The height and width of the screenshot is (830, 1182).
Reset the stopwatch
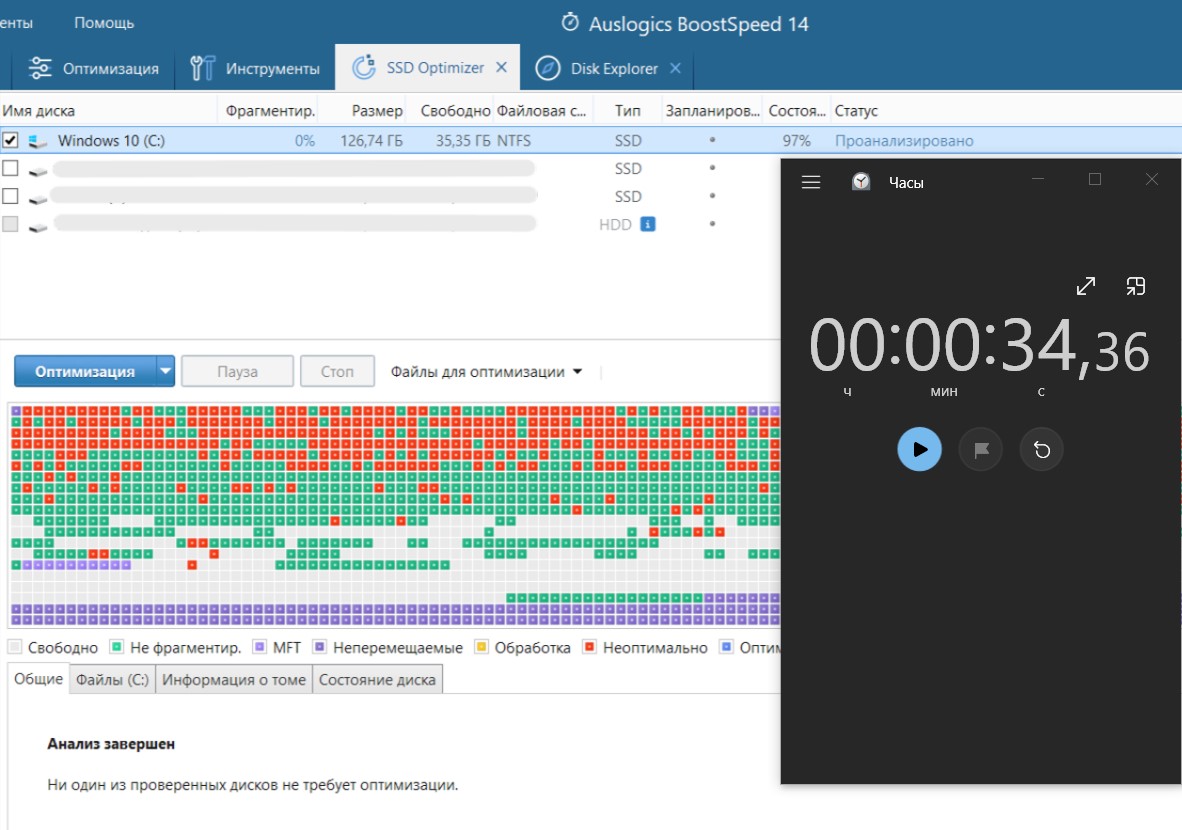tap(1042, 450)
